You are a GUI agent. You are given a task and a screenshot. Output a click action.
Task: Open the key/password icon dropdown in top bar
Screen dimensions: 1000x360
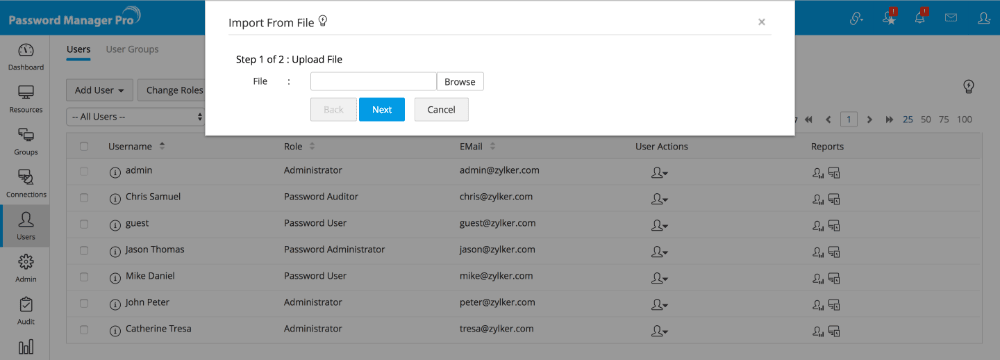pyautogui.click(x=857, y=19)
